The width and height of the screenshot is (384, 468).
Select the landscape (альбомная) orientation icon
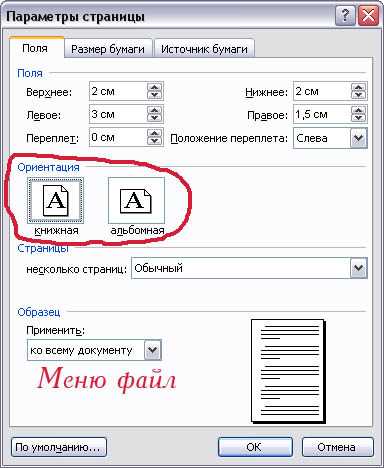click(x=136, y=200)
